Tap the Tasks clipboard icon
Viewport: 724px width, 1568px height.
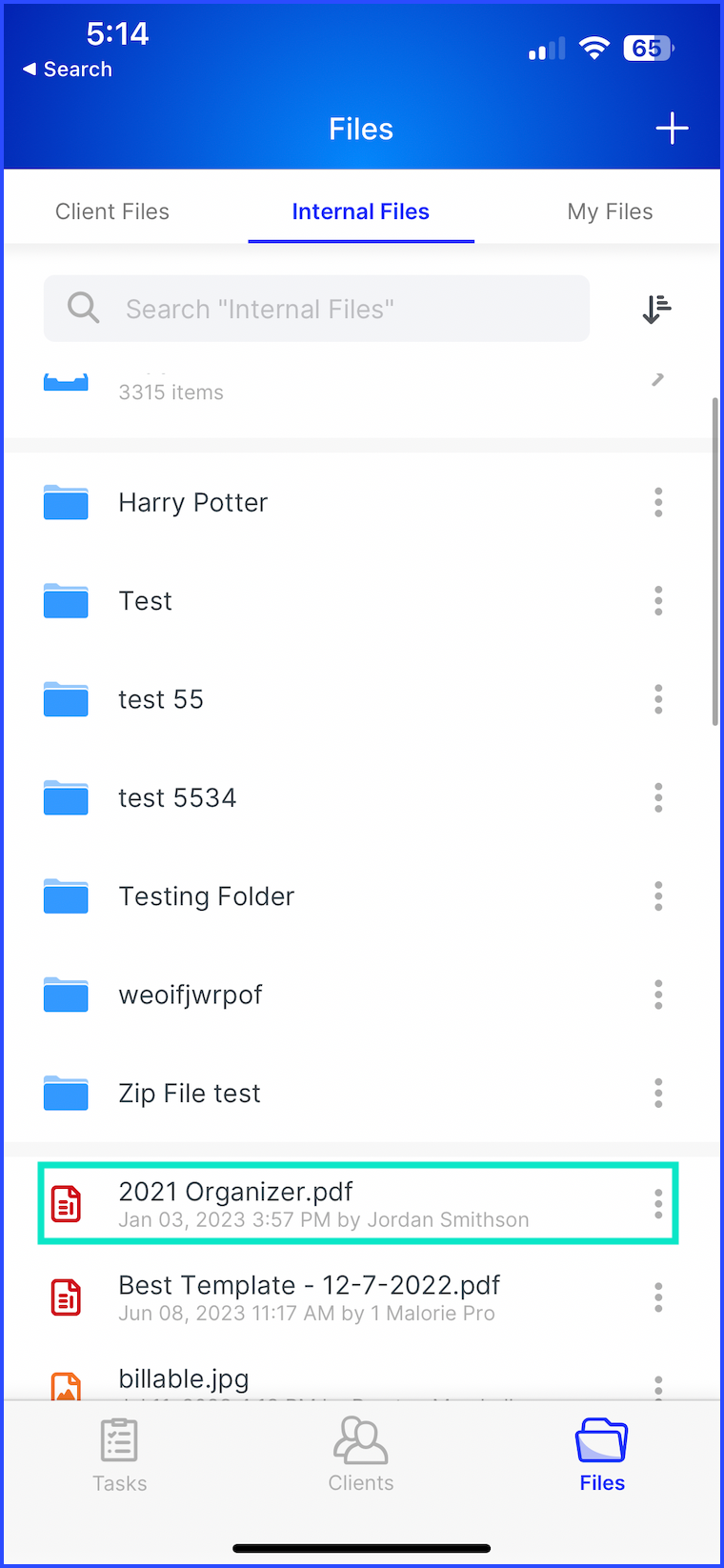119,1440
